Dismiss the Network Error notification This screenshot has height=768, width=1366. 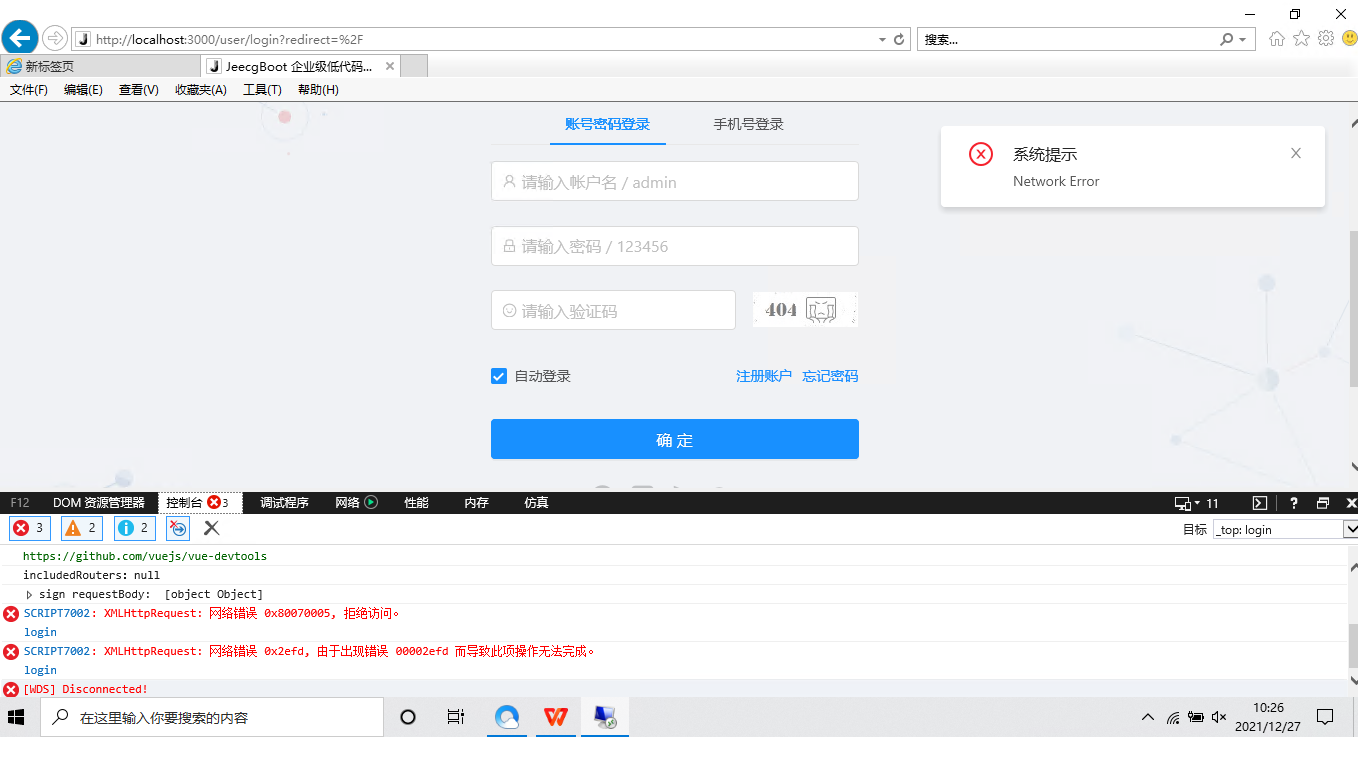pyautogui.click(x=1296, y=153)
